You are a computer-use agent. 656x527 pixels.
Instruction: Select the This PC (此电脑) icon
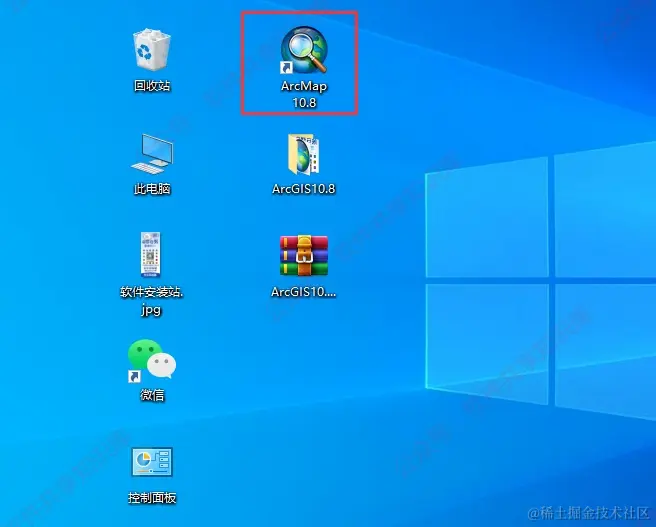click(x=152, y=154)
